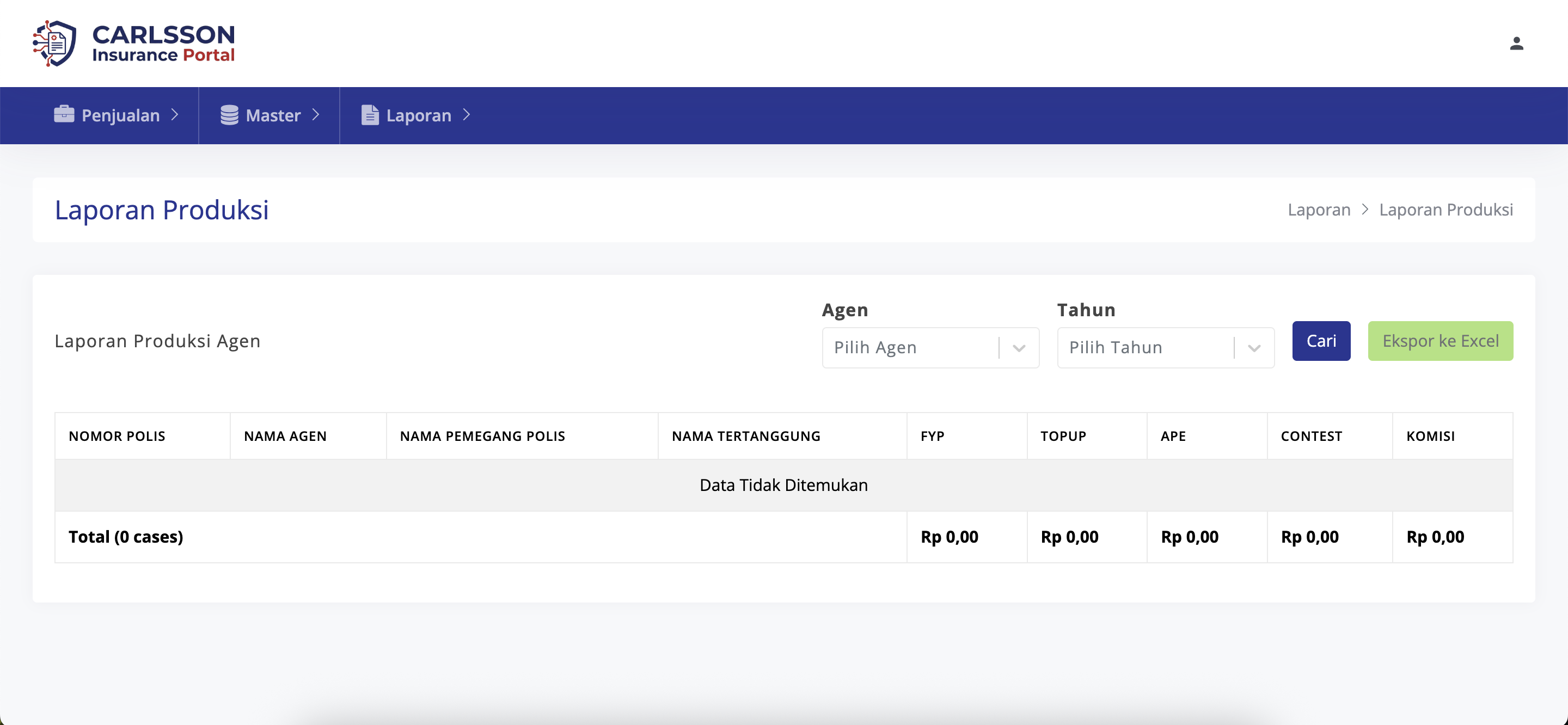The image size is (1568, 725).
Task: Click the Carlsson shield logo icon
Action: [x=55, y=43]
